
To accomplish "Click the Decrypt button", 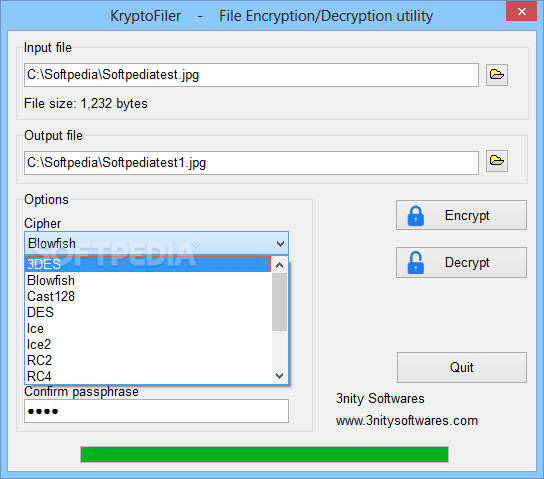I will click(x=461, y=262).
